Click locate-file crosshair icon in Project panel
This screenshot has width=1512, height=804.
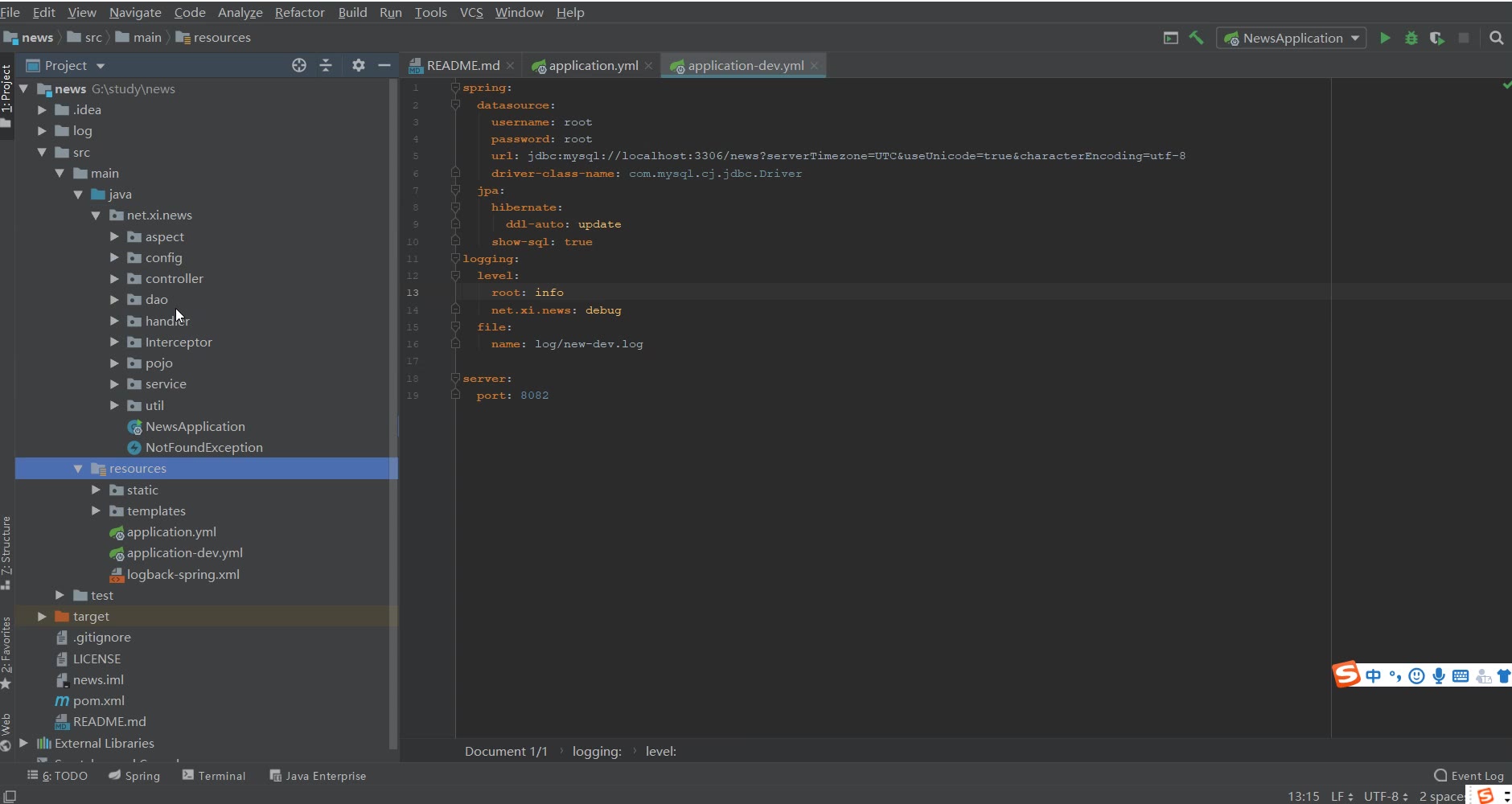299,65
